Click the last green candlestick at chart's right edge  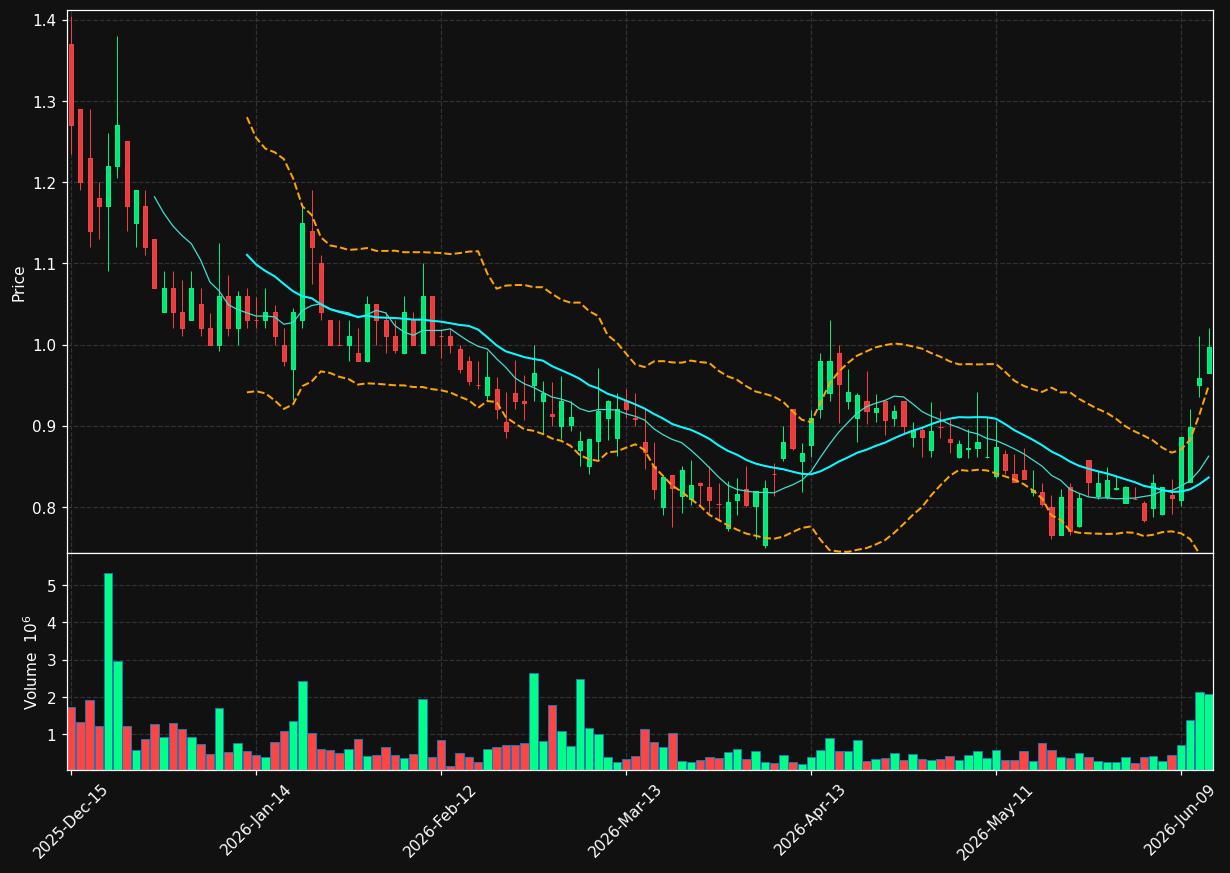1209,360
